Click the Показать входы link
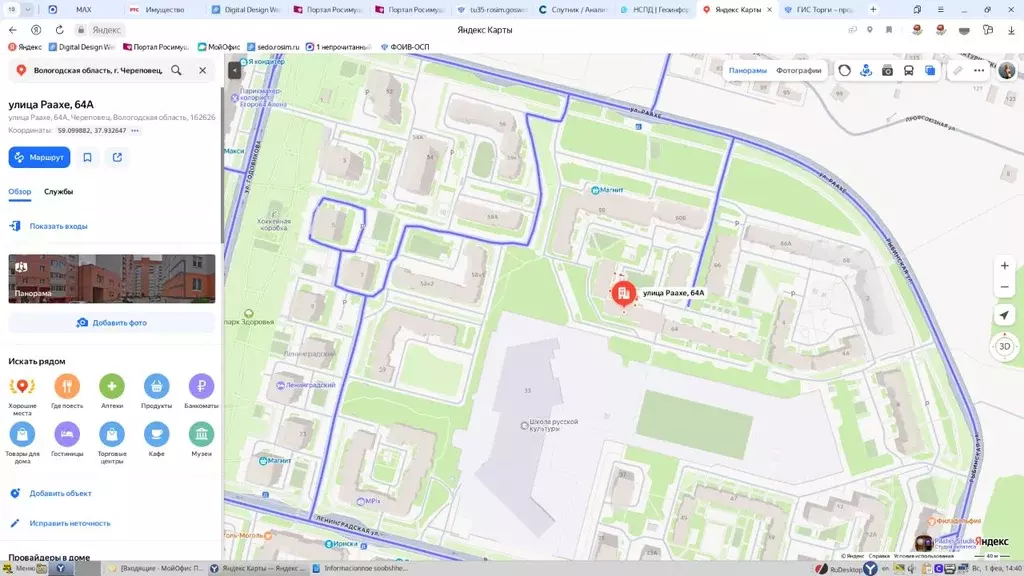Image resolution: width=1024 pixels, height=576 pixels. pyautogui.click(x=58, y=226)
